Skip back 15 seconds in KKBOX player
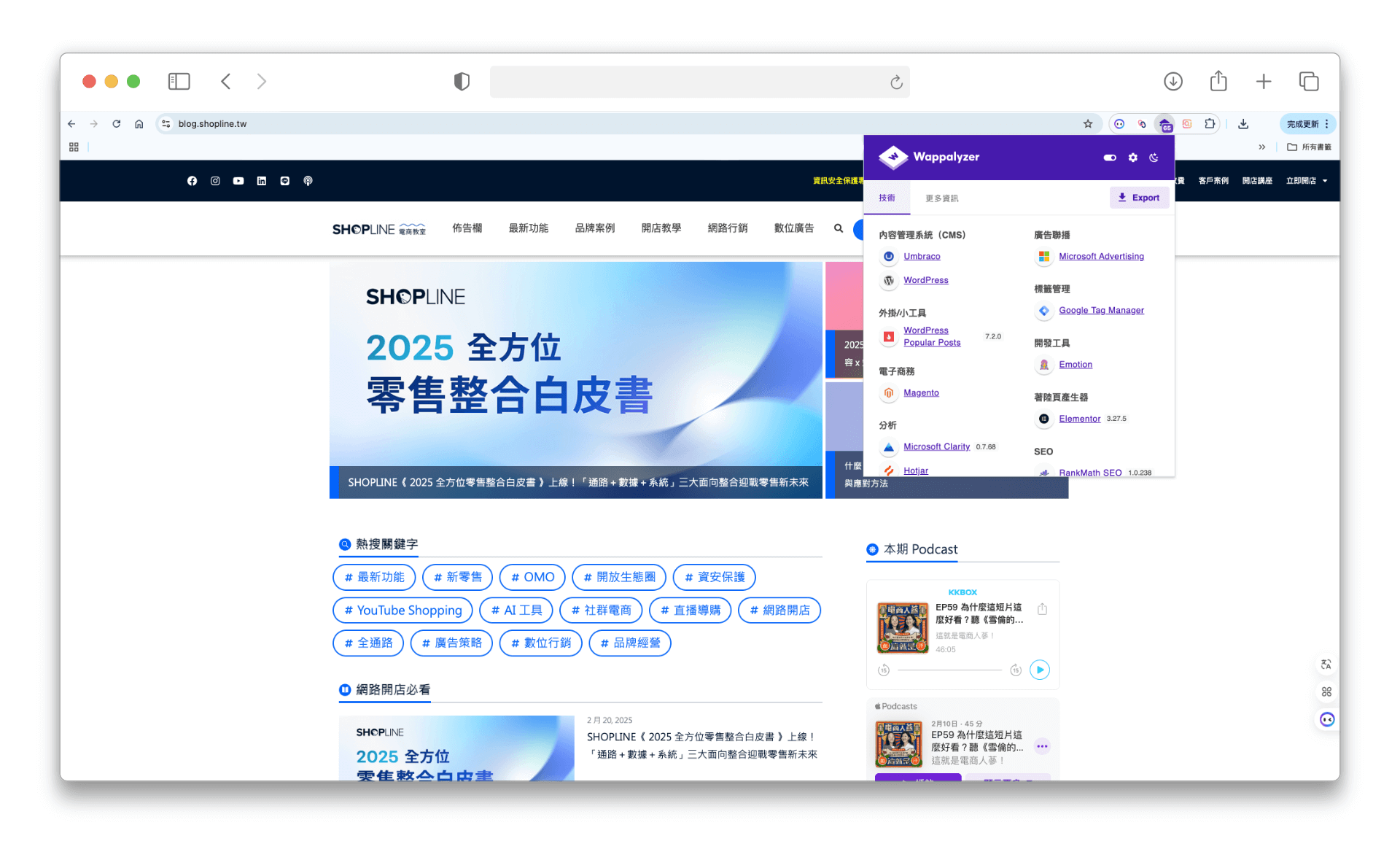Screen dimensions: 1400x860 [884, 670]
